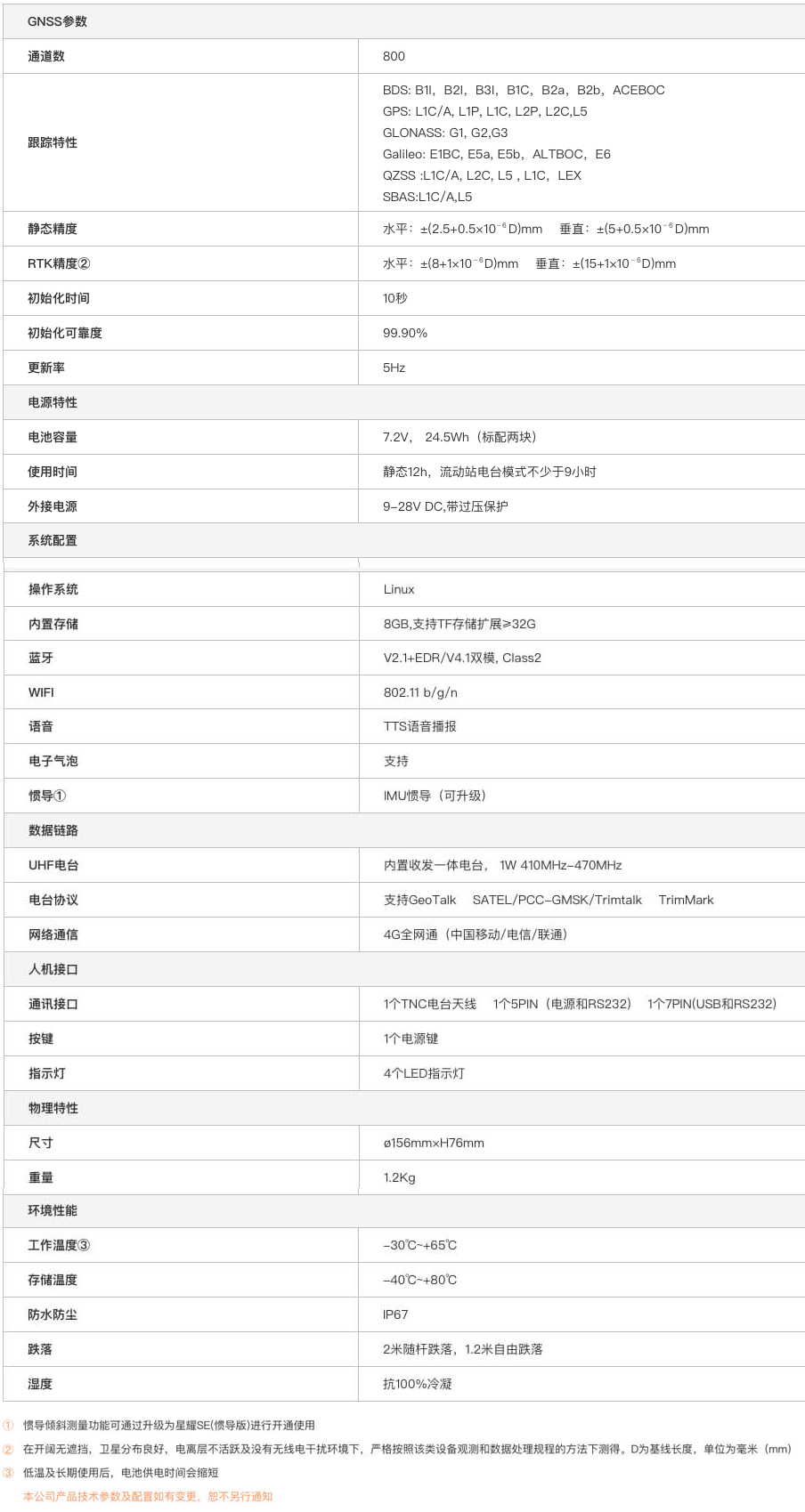Click the Linux operating system value

(399, 589)
